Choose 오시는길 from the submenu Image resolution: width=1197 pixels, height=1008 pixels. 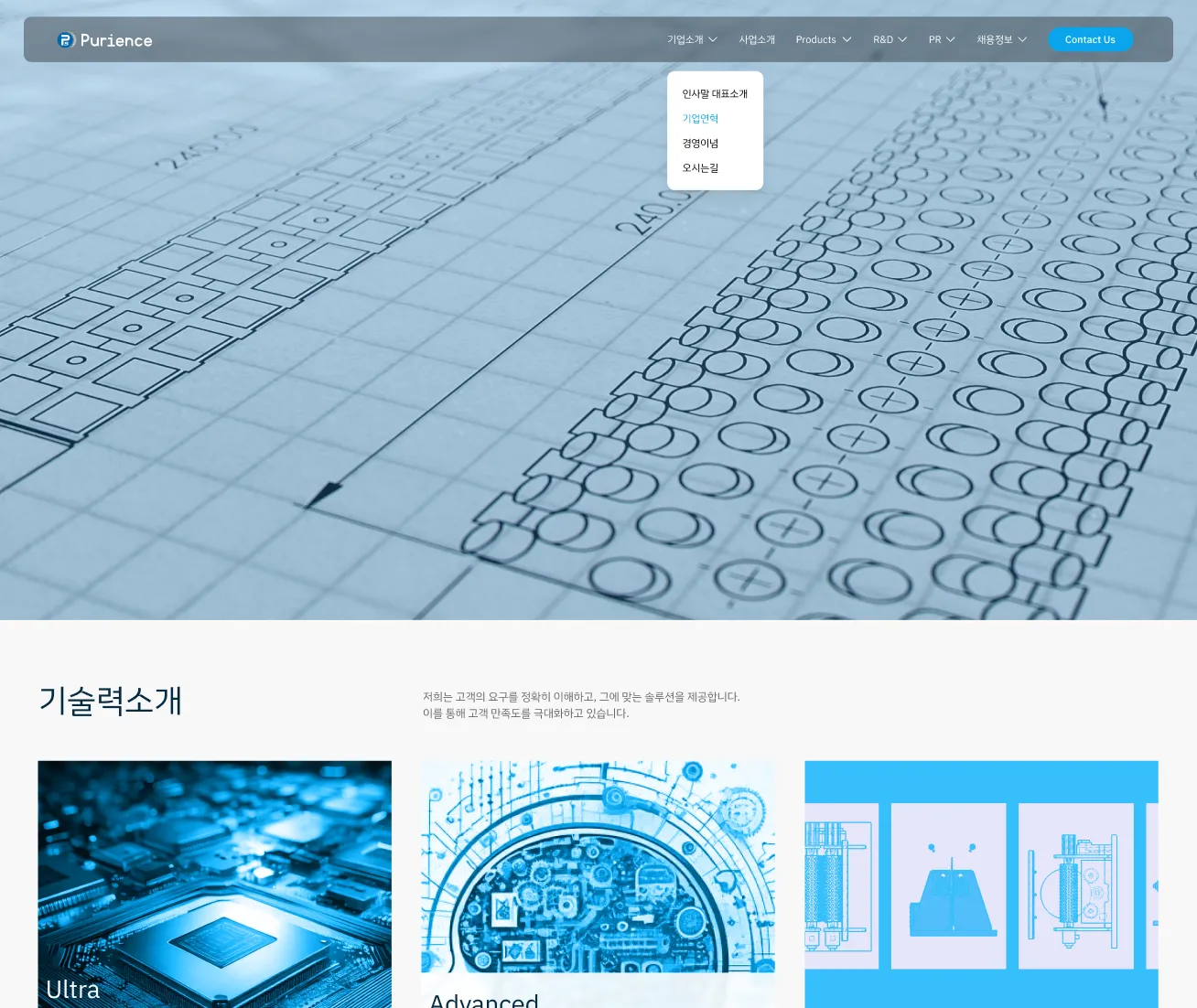click(x=700, y=167)
